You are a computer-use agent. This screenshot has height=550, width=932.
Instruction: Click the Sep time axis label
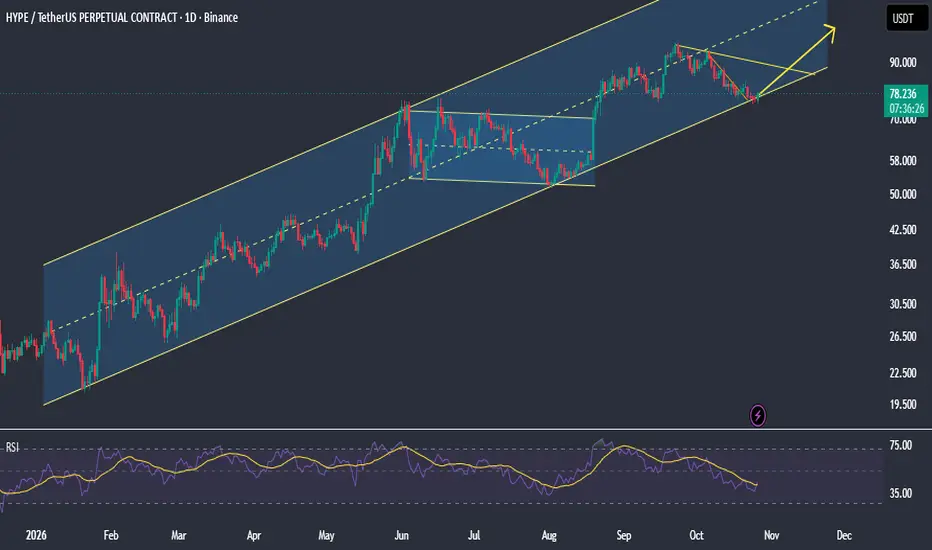pos(624,535)
